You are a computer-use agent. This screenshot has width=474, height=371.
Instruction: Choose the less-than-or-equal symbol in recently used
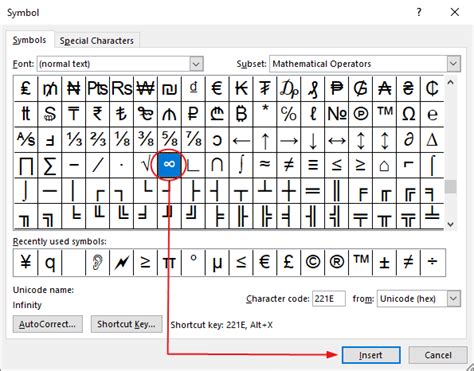click(x=241, y=262)
